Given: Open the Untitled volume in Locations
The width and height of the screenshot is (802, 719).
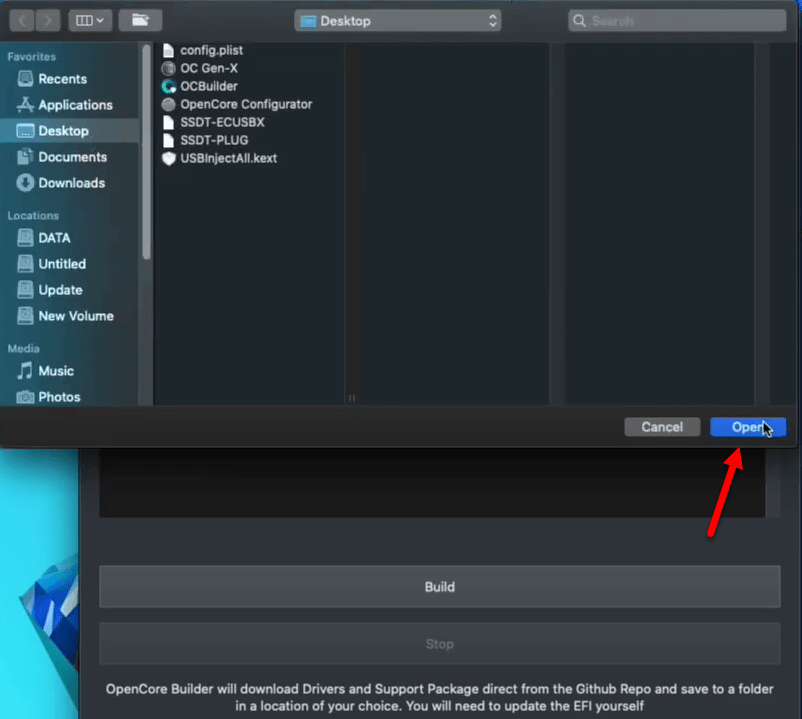Looking at the screenshot, I should coord(69,264).
